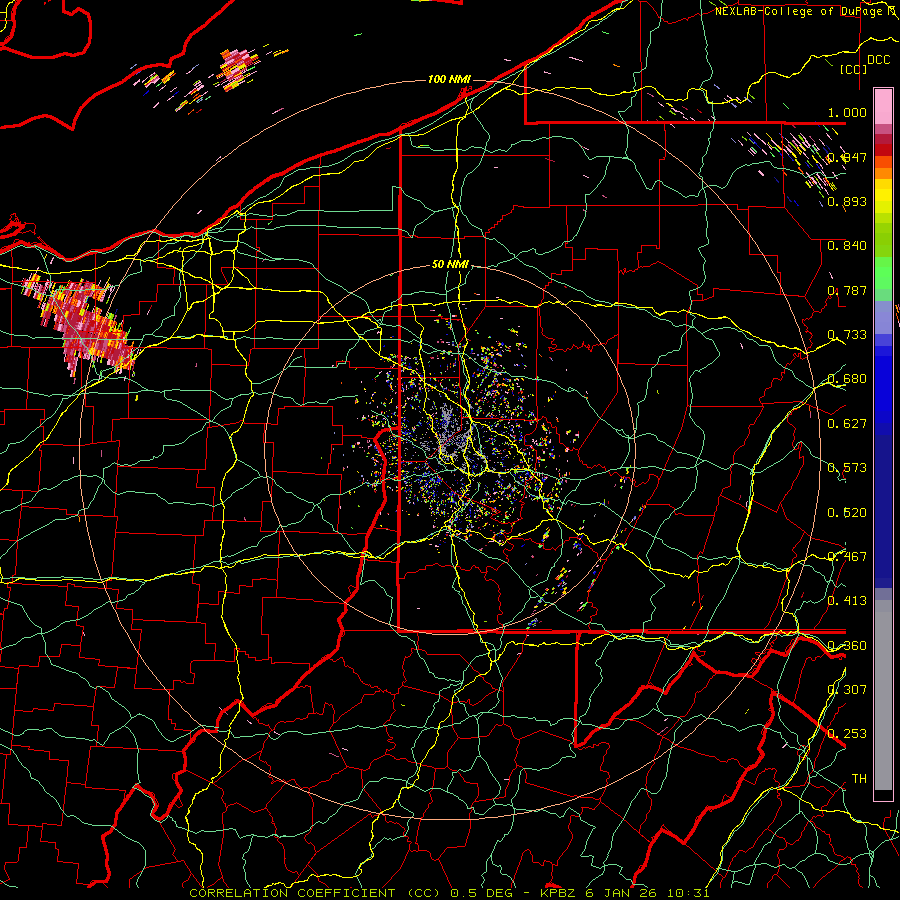
Task: Pick the light pink segment of the color bar
Action: (x=883, y=106)
